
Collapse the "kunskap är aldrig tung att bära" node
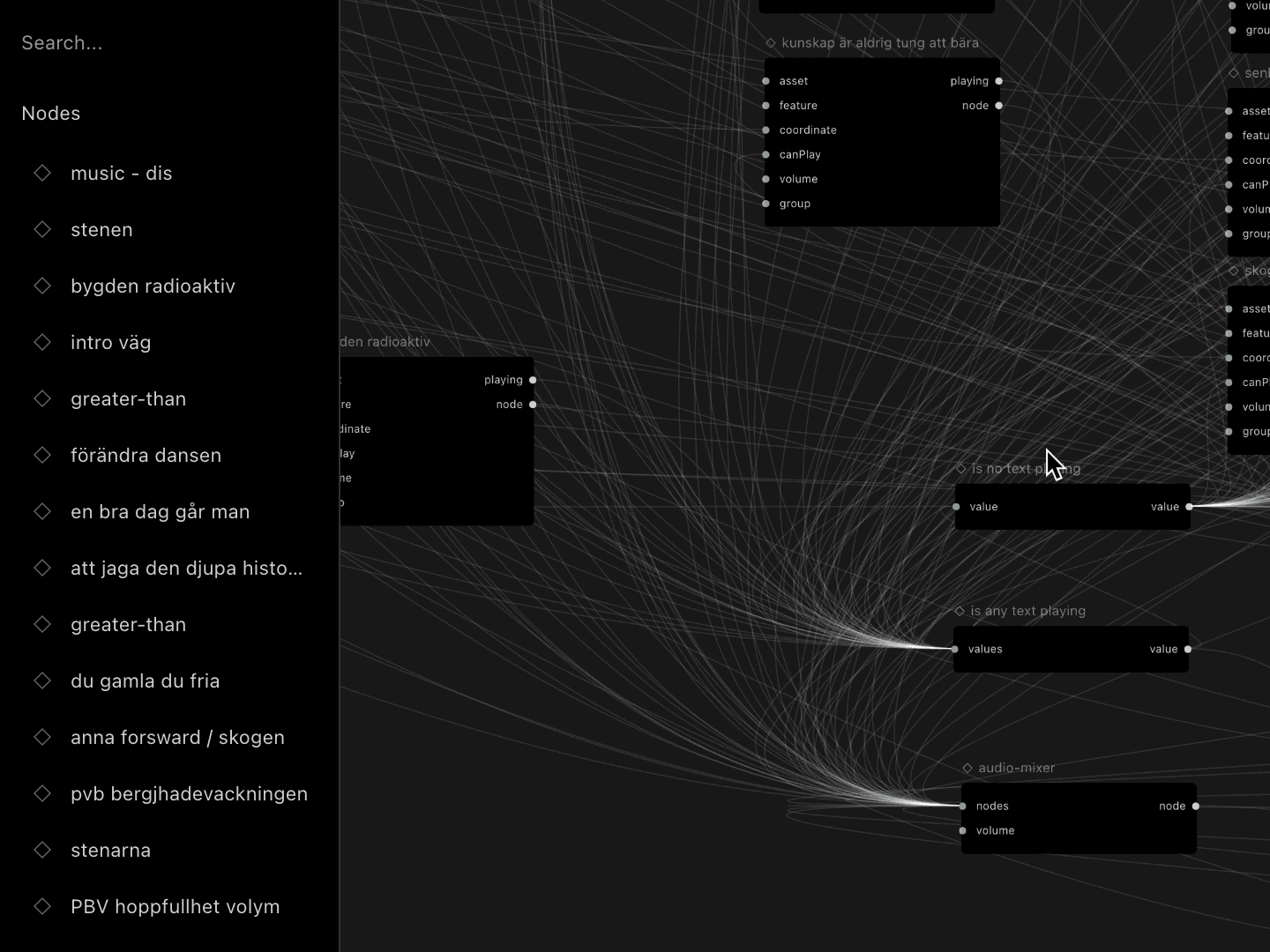771,42
